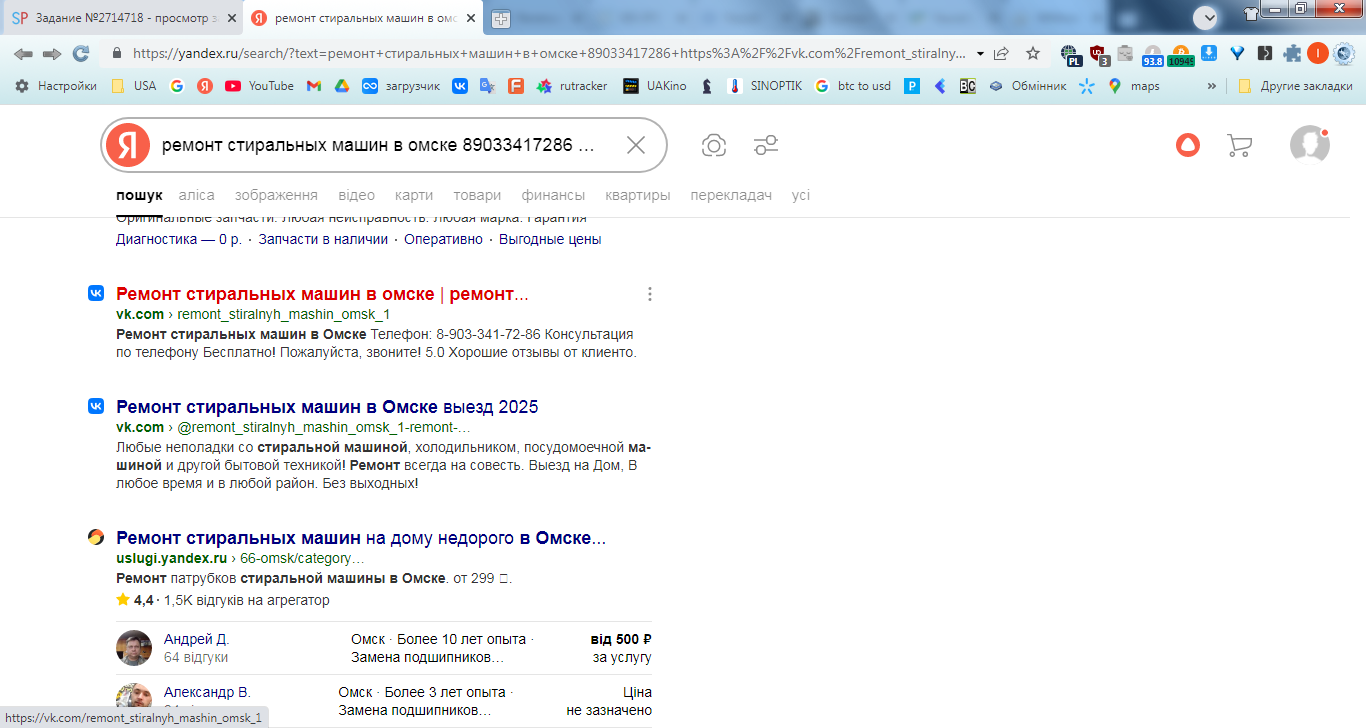The image size is (1366, 728).
Task: Expand the address bar dropdown arrow
Action: click(x=980, y=54)
